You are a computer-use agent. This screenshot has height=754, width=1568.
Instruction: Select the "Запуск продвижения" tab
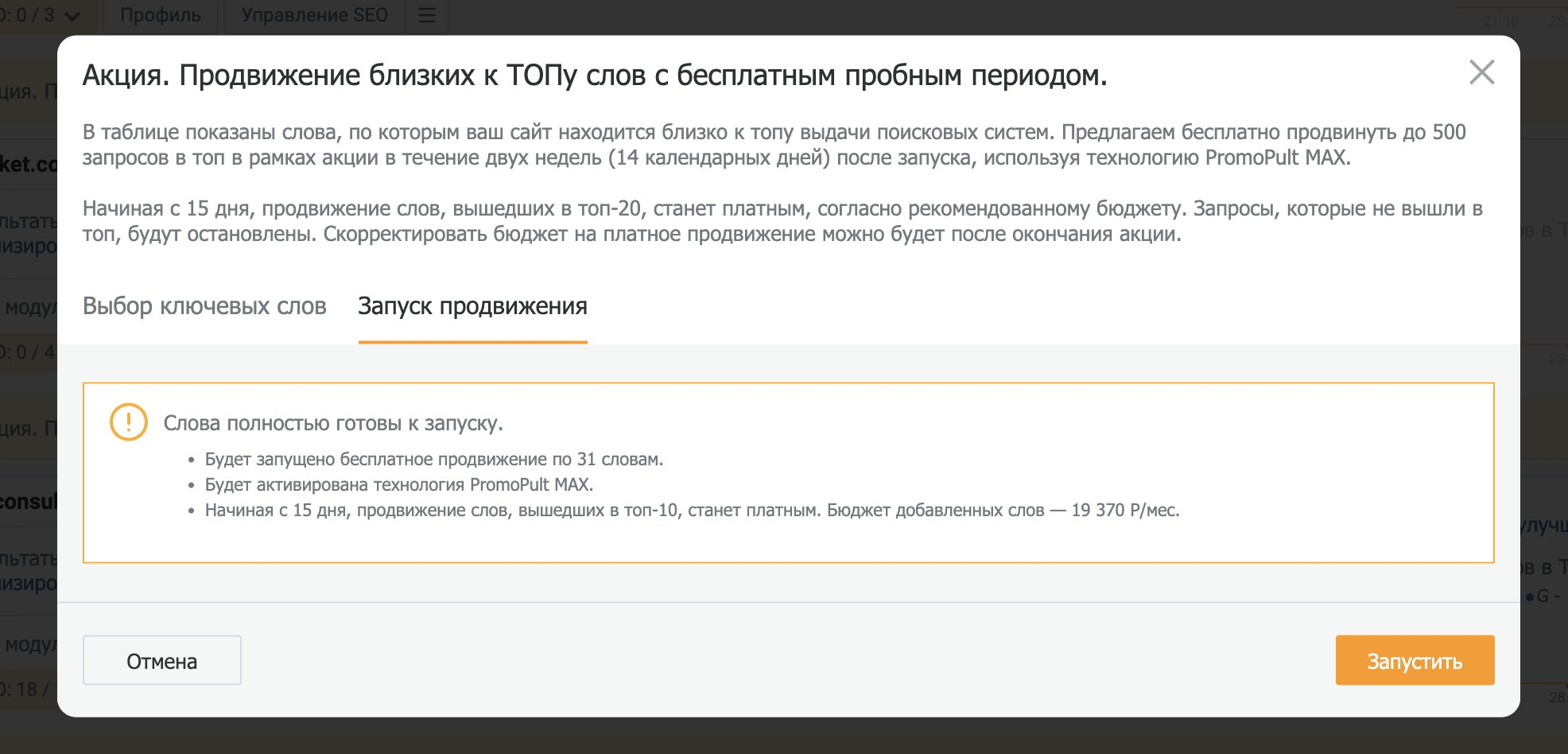[472, 306]
